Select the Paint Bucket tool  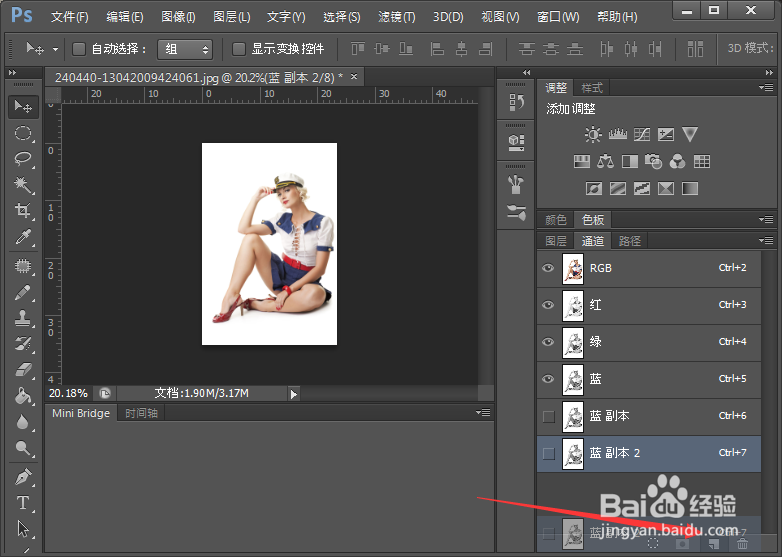23,396
